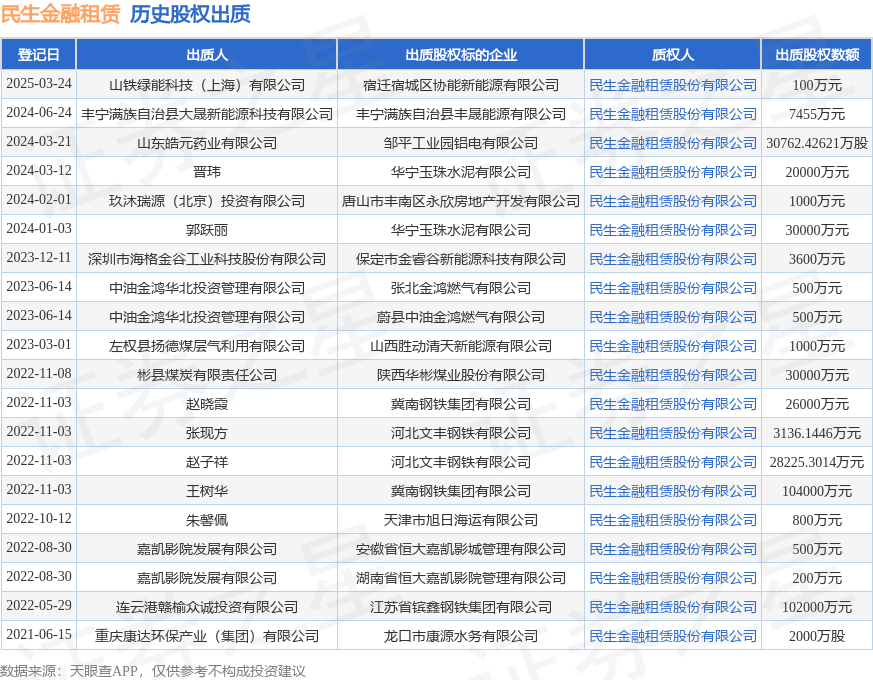
Task: Open the 民生金融租赁股份有限公司 link in the 朱磬佩 row
Action: [673, 520]
